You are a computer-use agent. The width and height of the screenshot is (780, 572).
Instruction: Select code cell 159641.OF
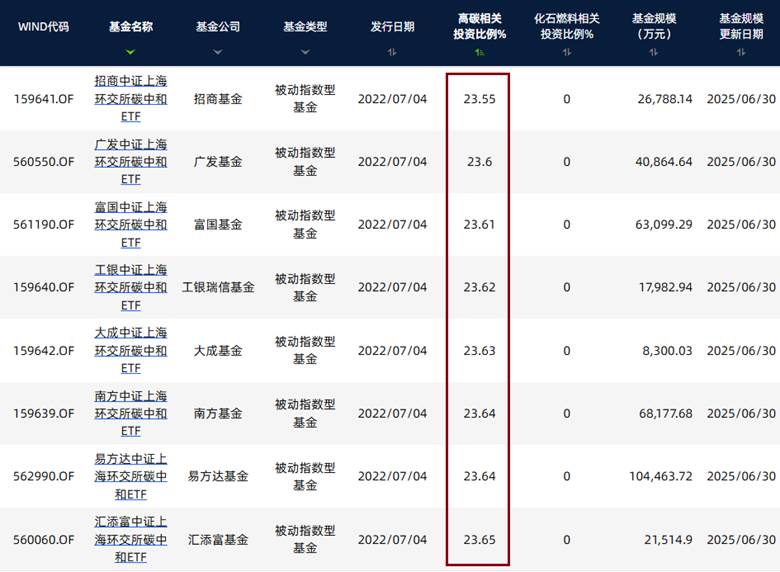44,99
